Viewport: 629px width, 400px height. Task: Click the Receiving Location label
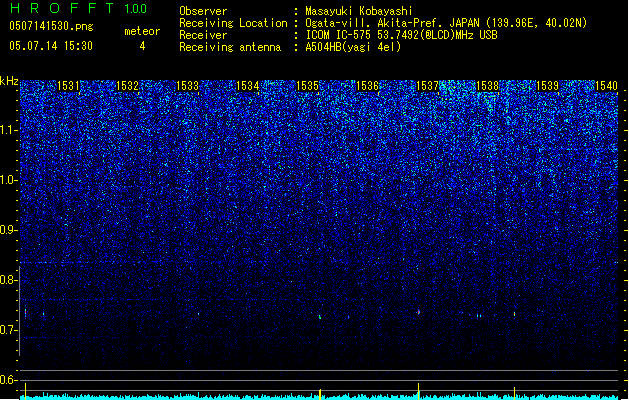[x=233, y=23]
